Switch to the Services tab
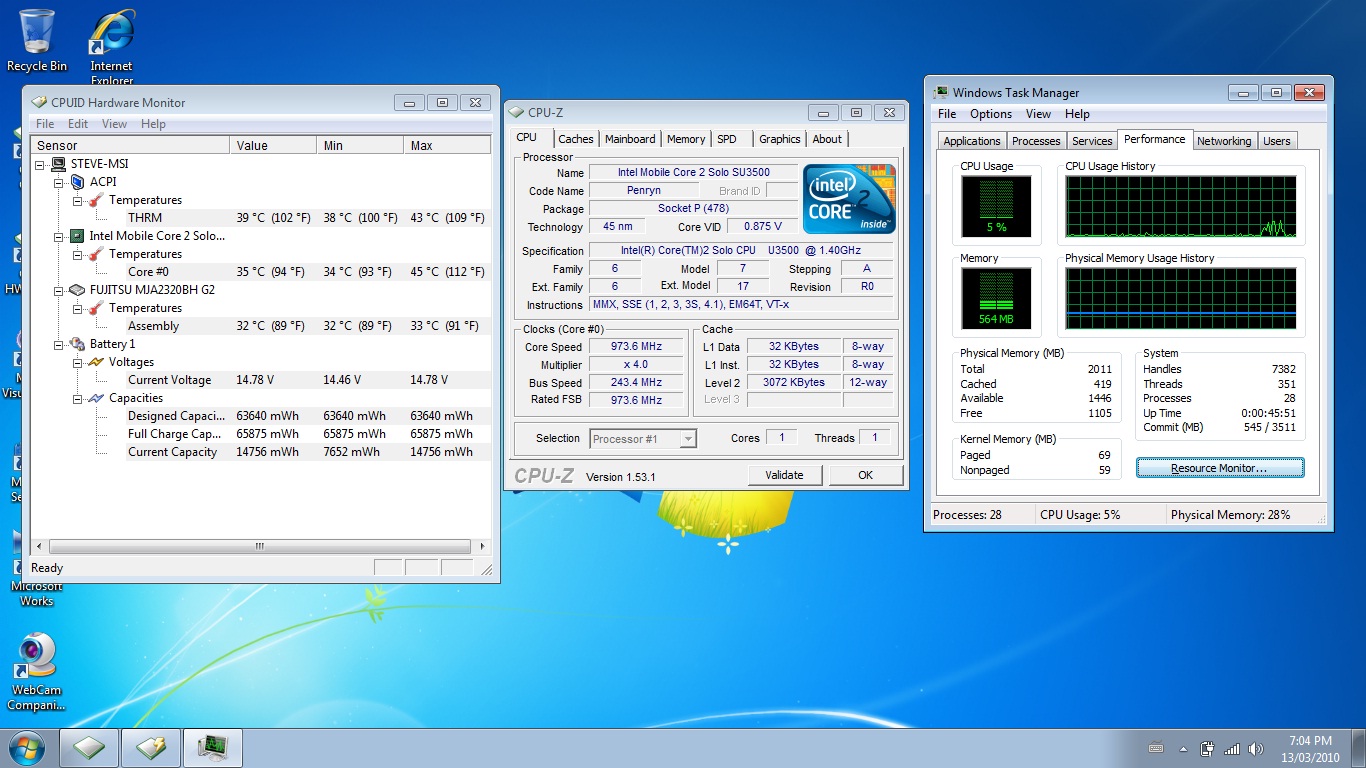Image resolution: width=1366 pixels, height=768 pixels. tap(1092, 141)
